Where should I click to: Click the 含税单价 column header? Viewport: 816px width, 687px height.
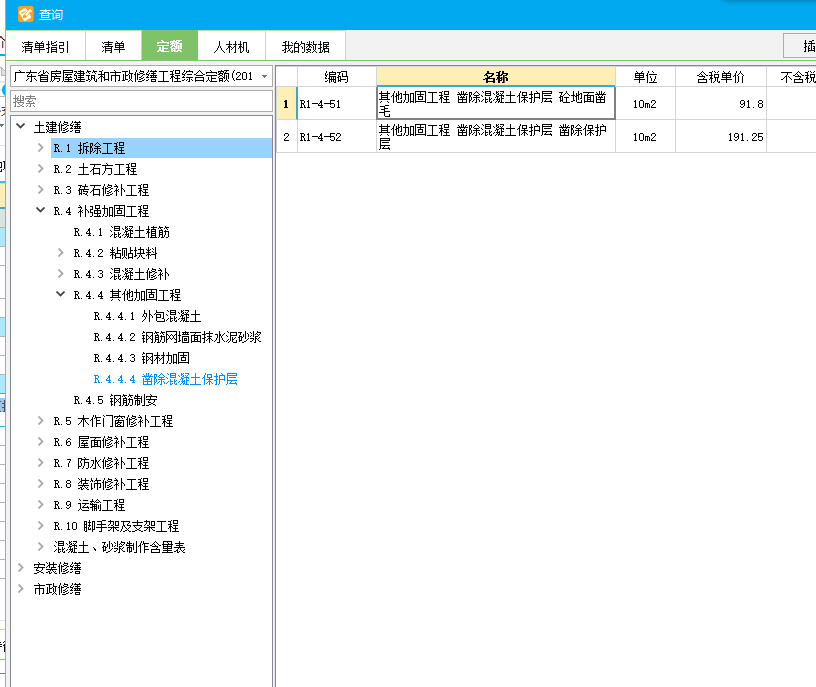click(721, 77)
